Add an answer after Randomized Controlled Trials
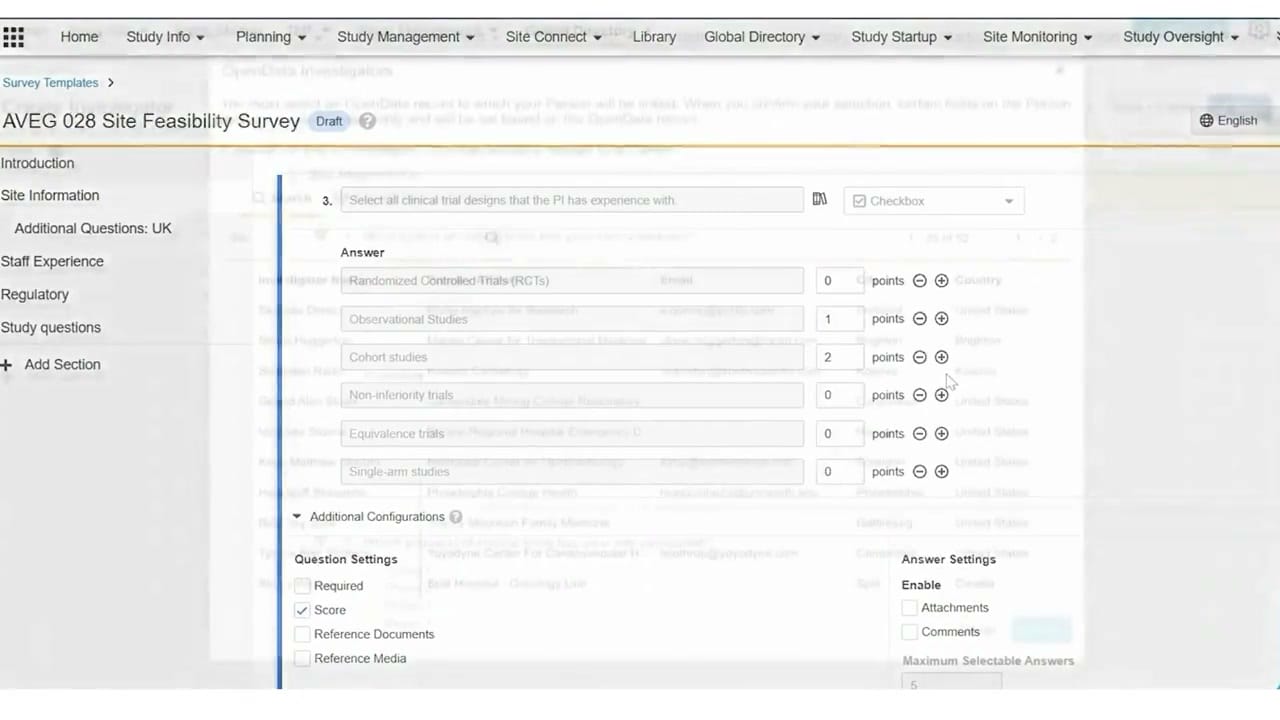1280x720 pixels. tap(941, 281)
